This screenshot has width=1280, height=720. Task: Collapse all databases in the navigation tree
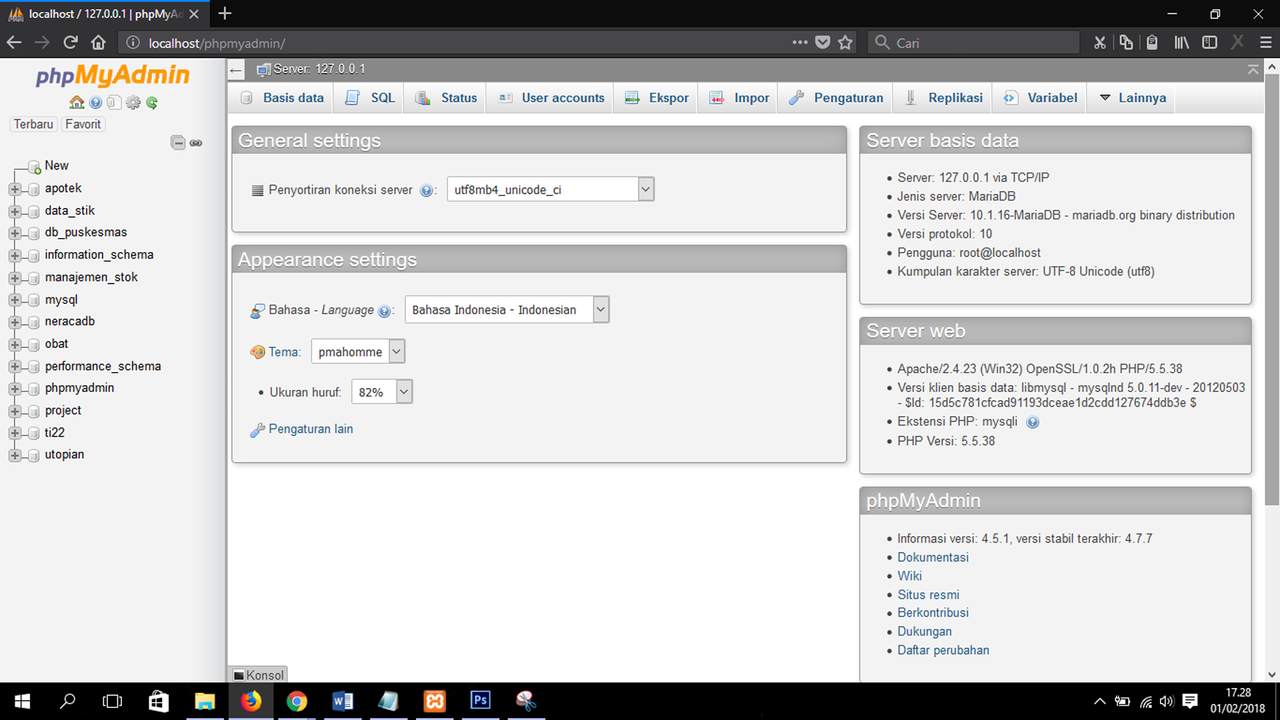tap(178, 143)
